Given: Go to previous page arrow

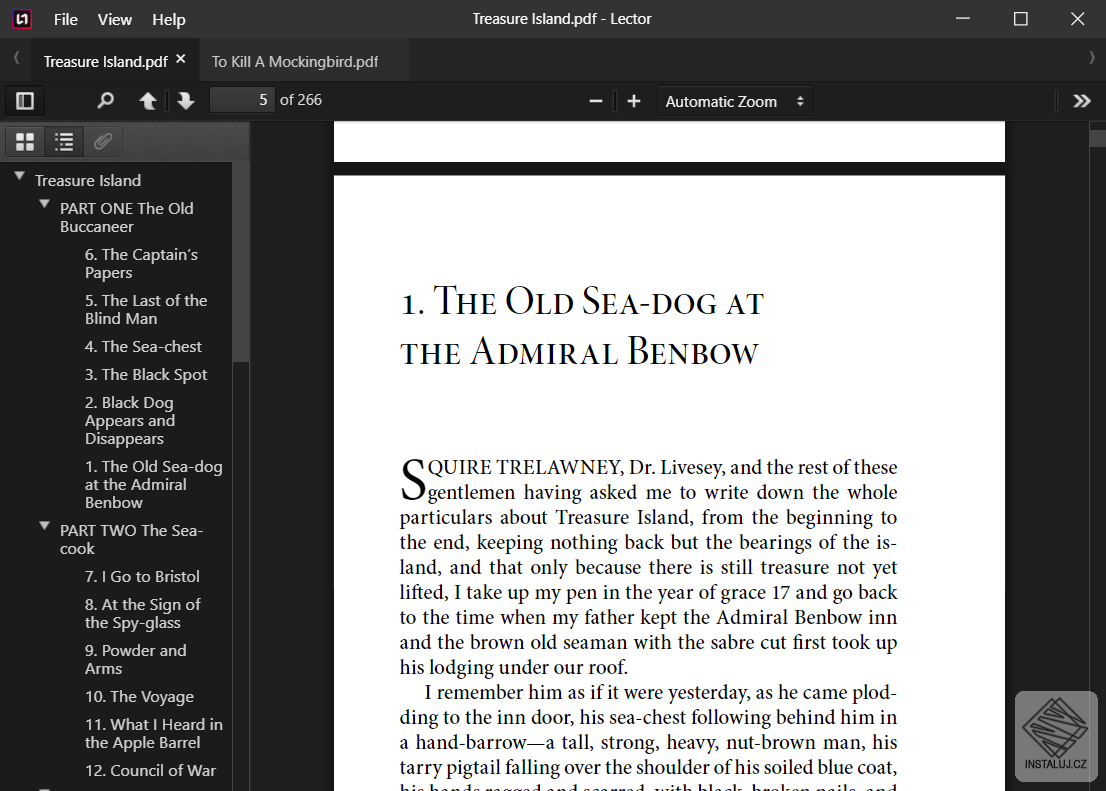Looking at the screenshot, I should tap(147, 101).
